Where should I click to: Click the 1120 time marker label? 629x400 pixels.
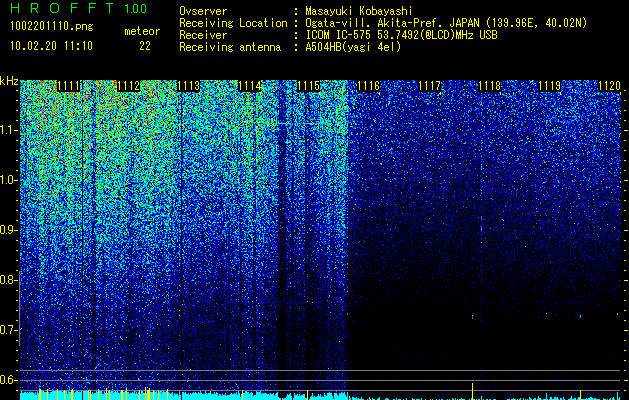click(609, 86)
